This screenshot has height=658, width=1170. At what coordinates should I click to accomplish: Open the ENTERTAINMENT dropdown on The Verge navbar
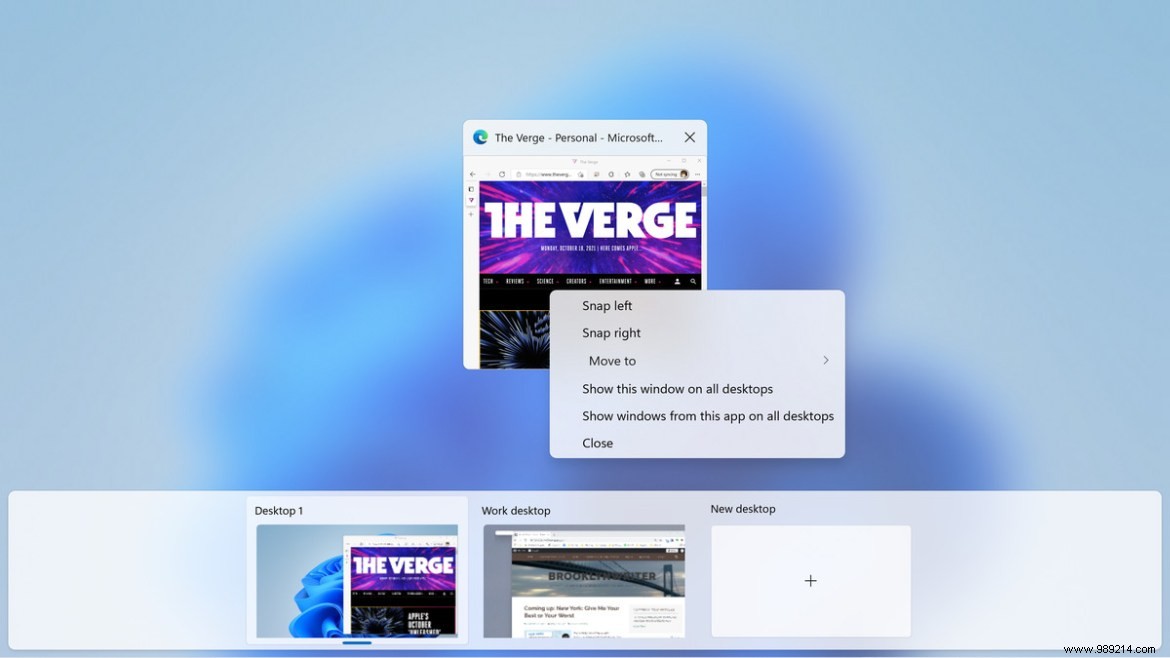[x=615, y=281]
